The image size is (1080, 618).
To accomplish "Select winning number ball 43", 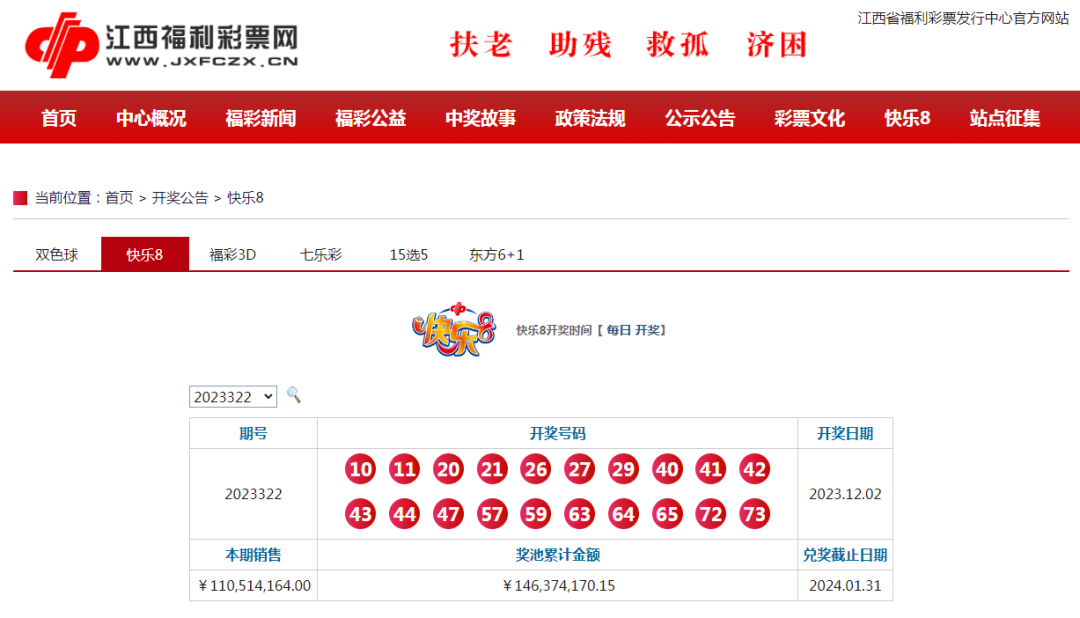I will coord(360,514).
